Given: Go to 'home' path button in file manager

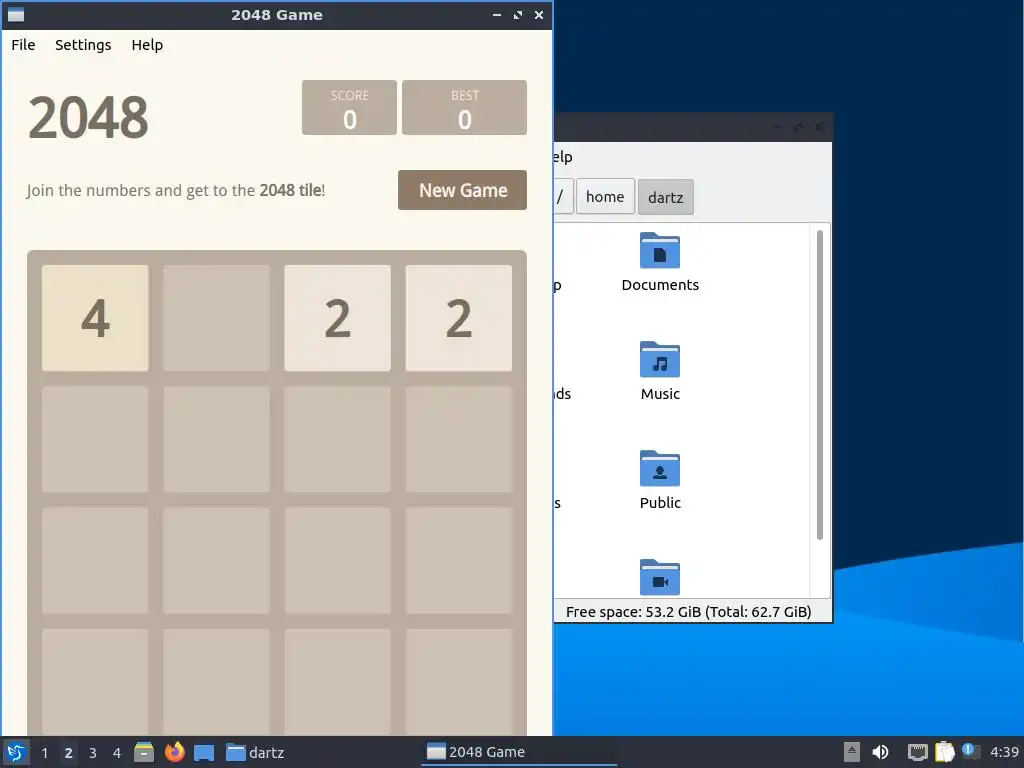Looking at the screenshot, I should click(x=605, y=197).
